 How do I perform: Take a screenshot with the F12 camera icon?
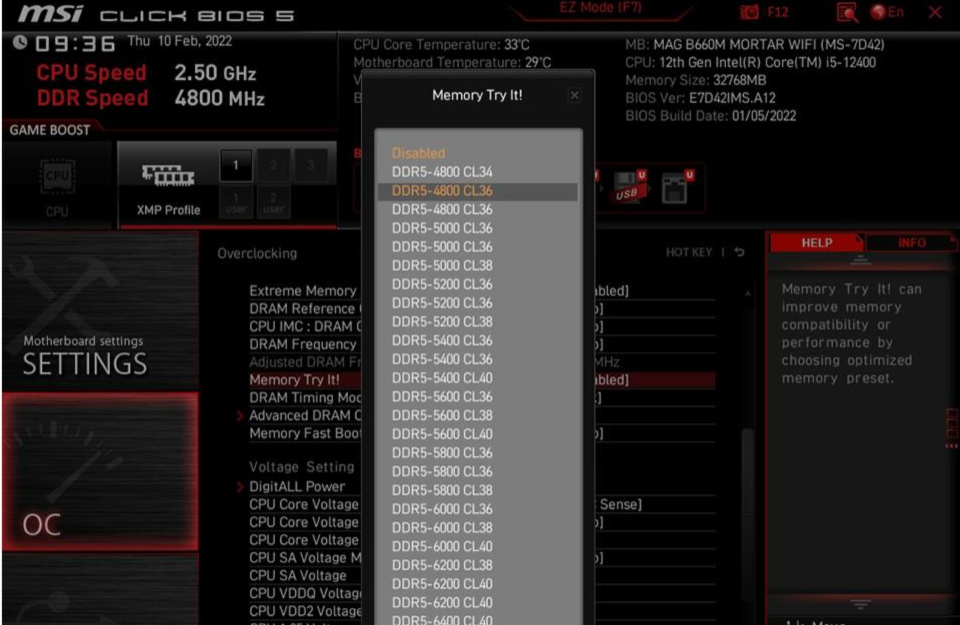click(749, 12)
